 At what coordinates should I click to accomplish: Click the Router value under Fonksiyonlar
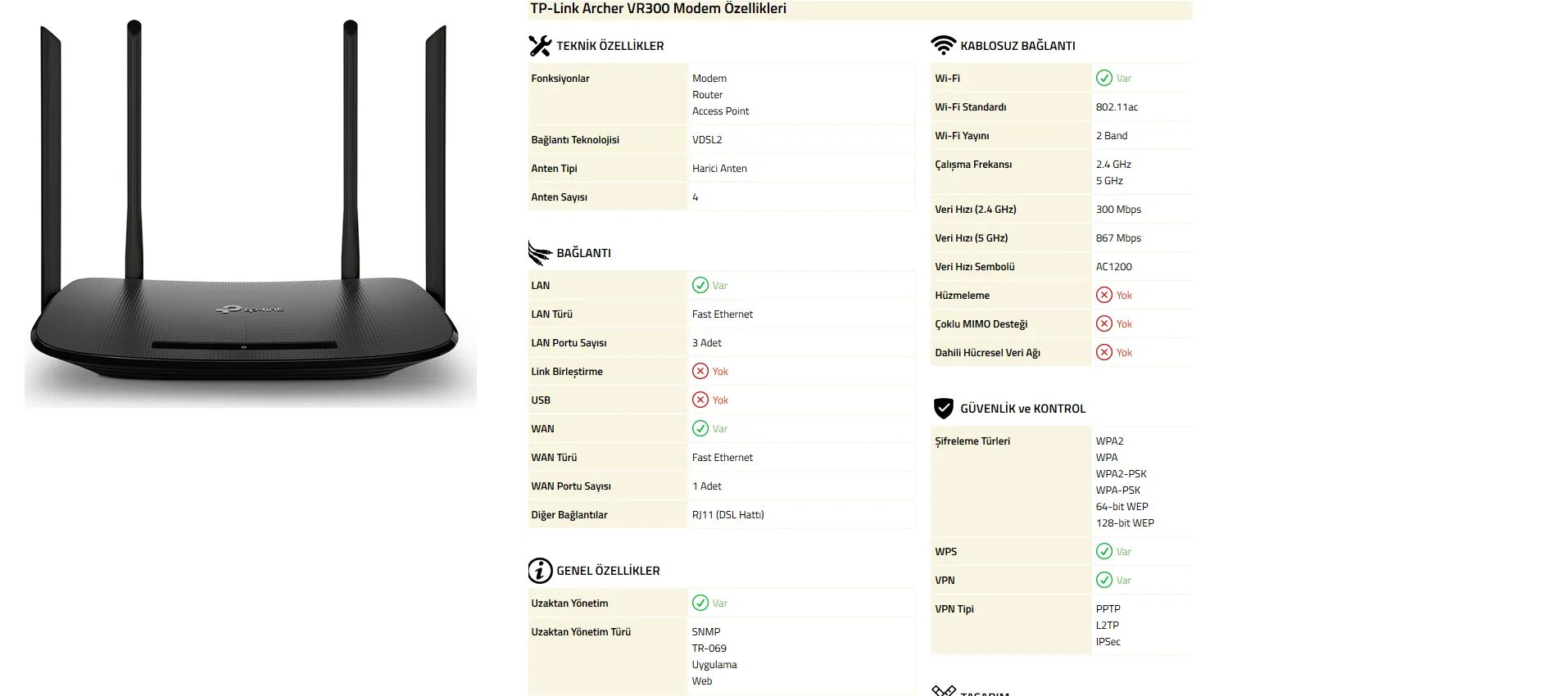tap(707, 95)
